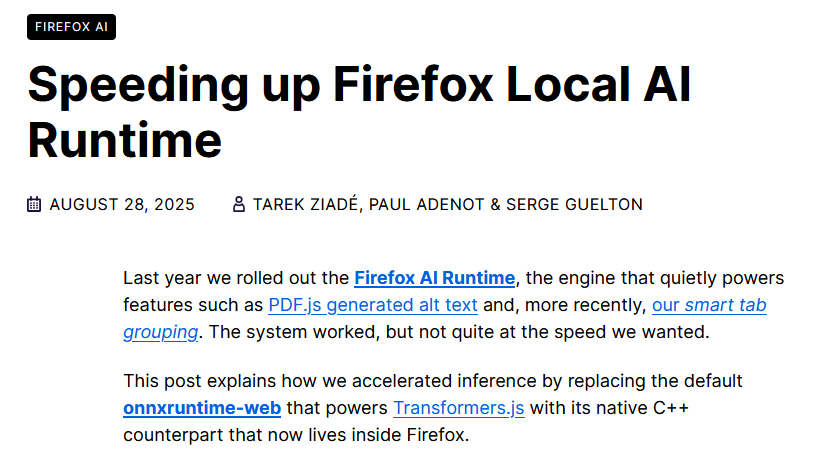Image resolution: width=818 pixels, height=469 pixels.
Task: Click author name Tarek Ziadé
Action: pos(306,205)
